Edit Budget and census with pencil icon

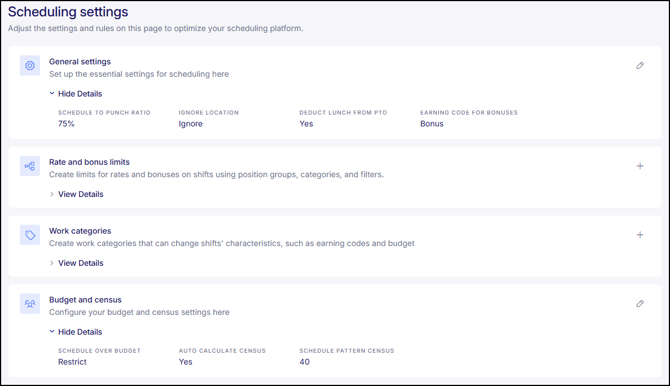click(640, 303)
